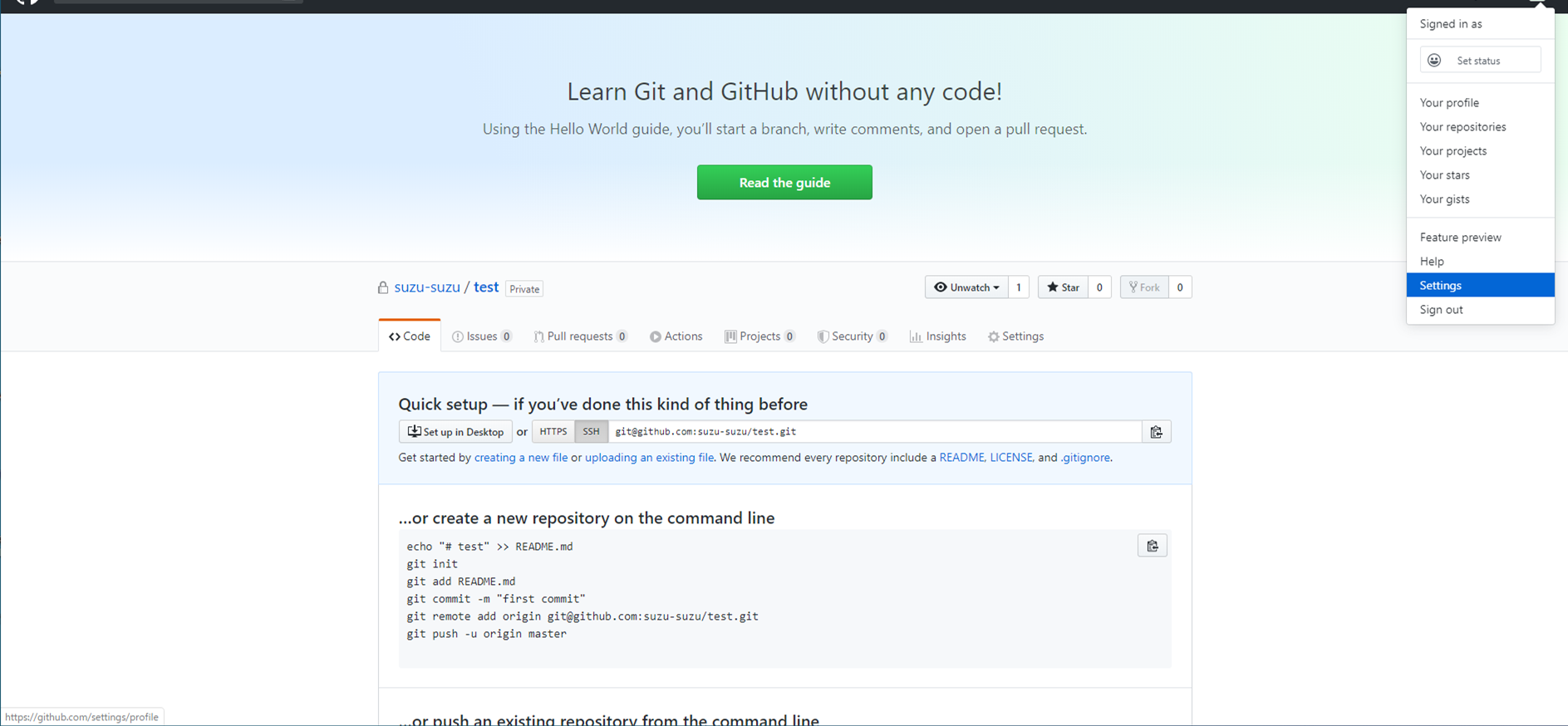
Task: Click the 'git init' command line
Action: point(432,564)
